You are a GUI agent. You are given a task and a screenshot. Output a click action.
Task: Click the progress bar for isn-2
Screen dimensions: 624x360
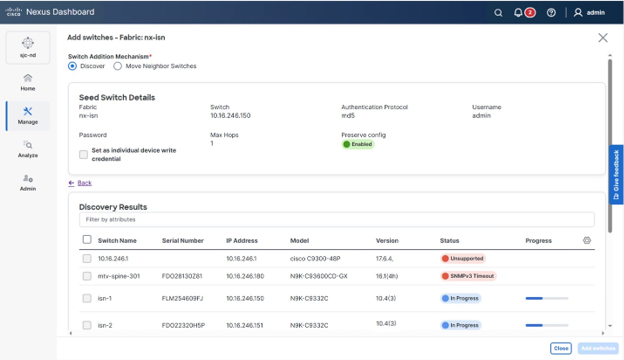[x=547, y=325]
